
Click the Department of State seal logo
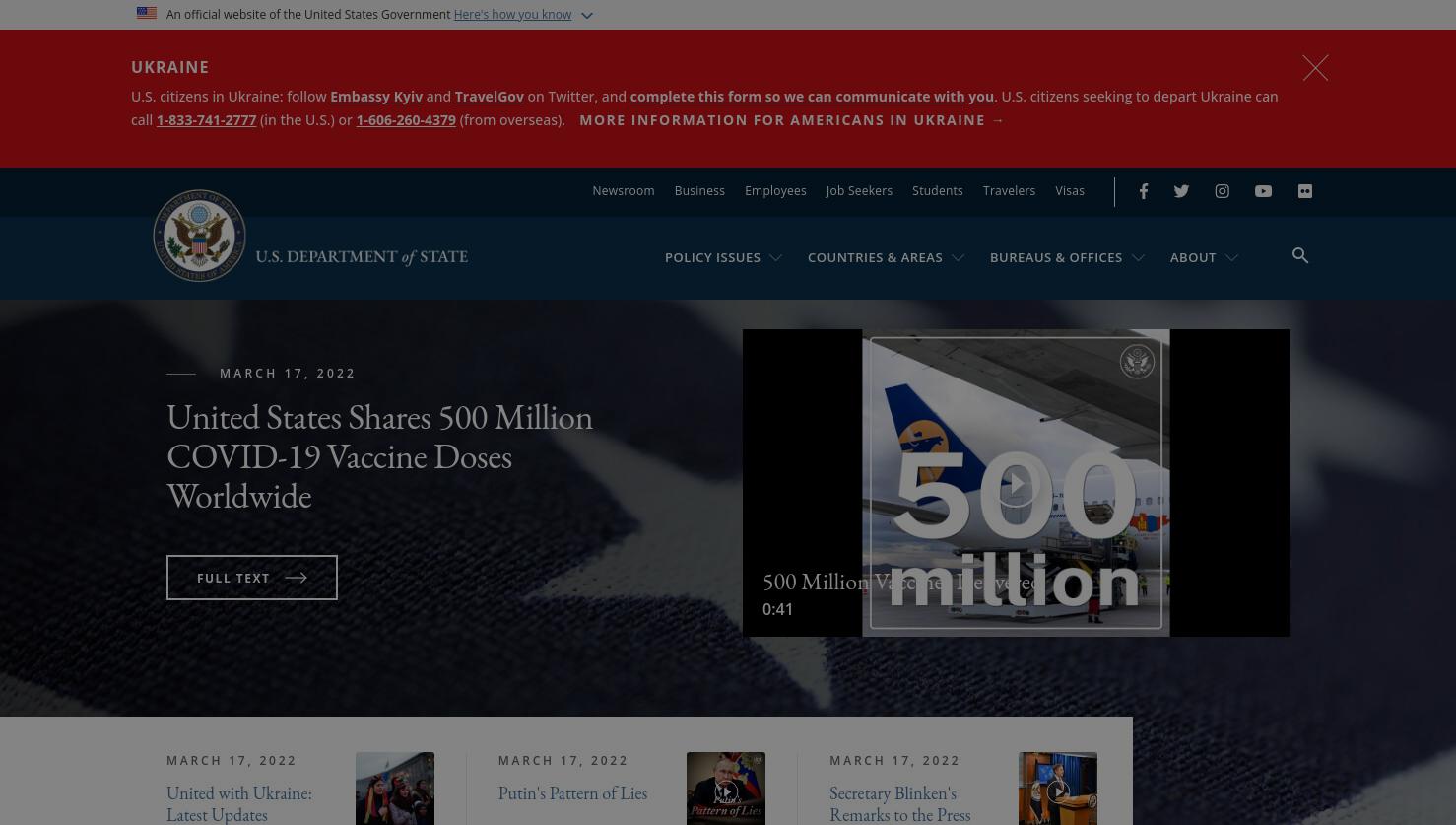199,236
